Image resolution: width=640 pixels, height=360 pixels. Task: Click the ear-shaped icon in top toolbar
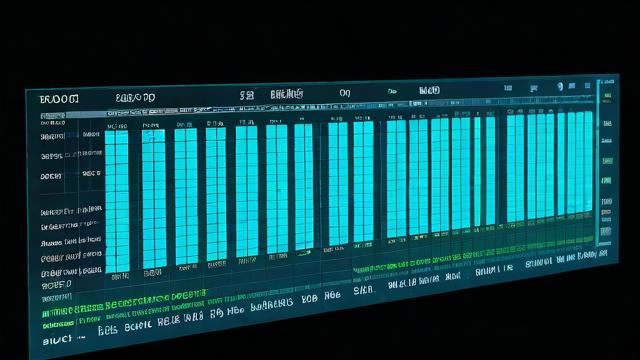pos(560,87)
